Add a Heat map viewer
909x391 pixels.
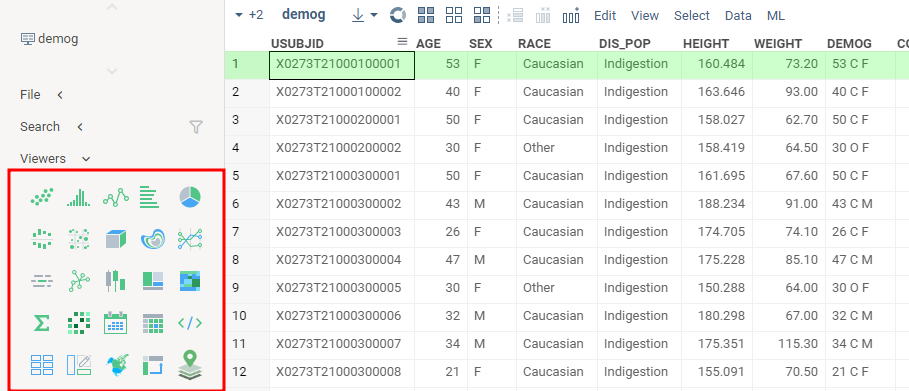[x=190, y=281]
